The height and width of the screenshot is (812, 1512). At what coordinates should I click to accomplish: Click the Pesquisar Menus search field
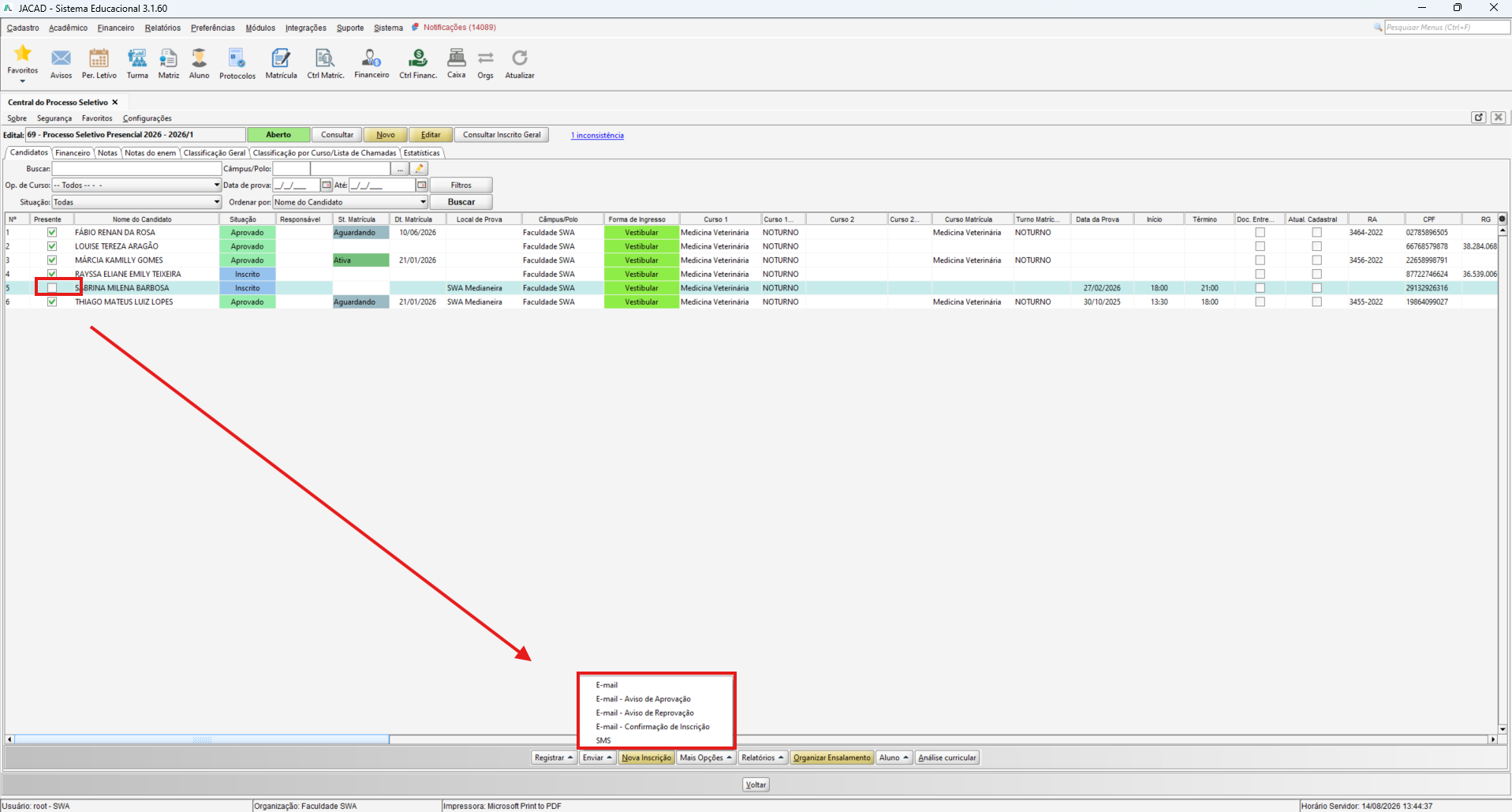coord(1447,27)
